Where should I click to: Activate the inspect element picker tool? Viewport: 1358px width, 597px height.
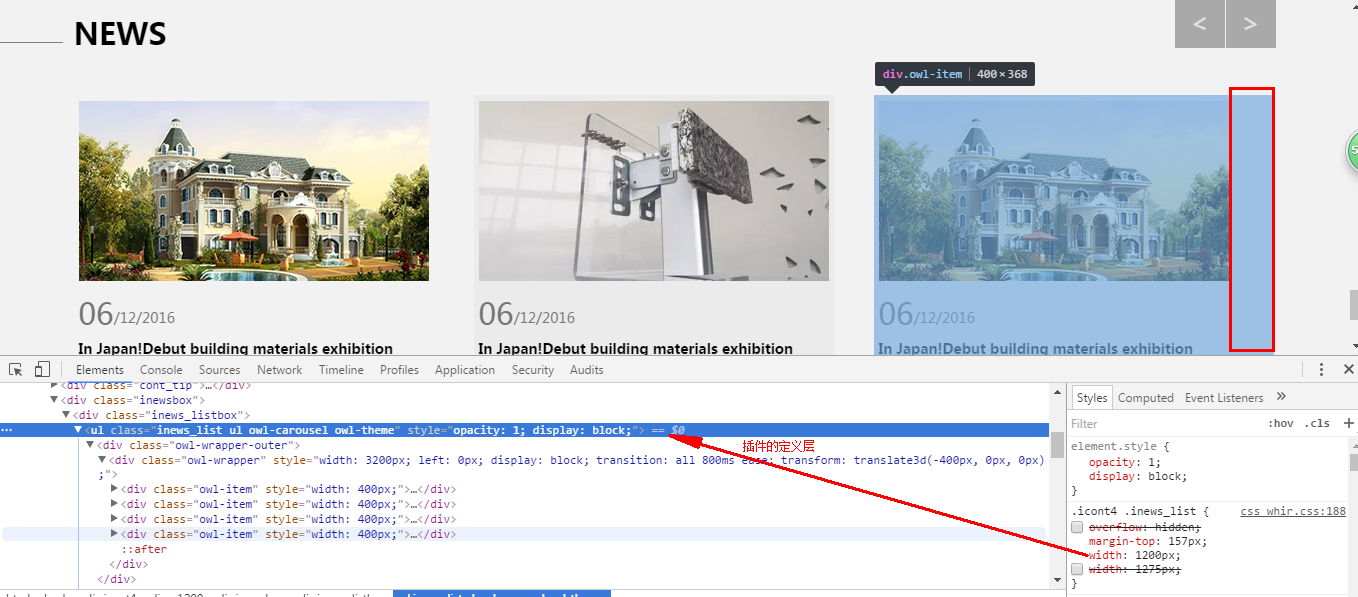point(16,369)
